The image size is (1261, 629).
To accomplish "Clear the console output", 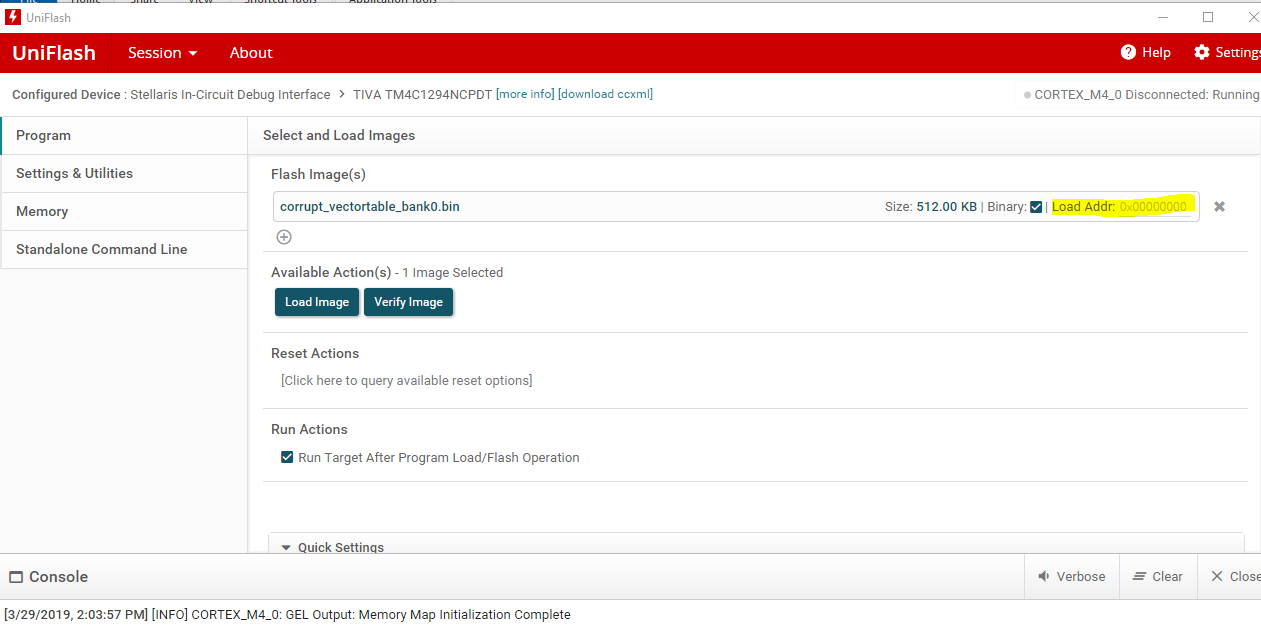I will 1157,577.
